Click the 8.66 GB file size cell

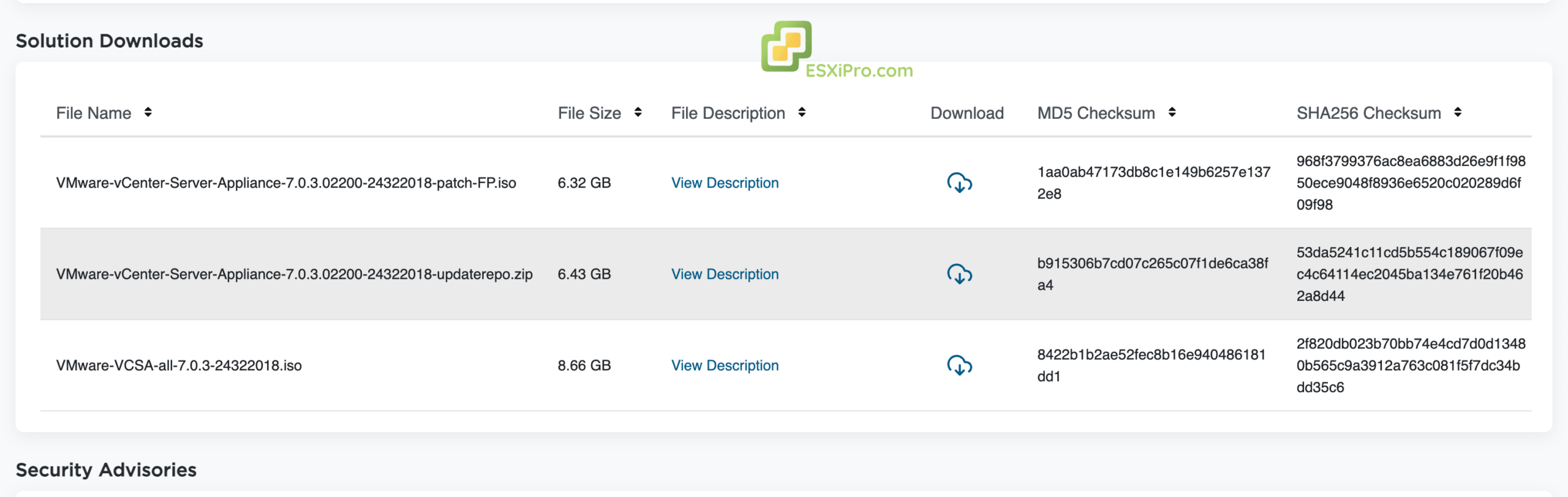[584, 365]
